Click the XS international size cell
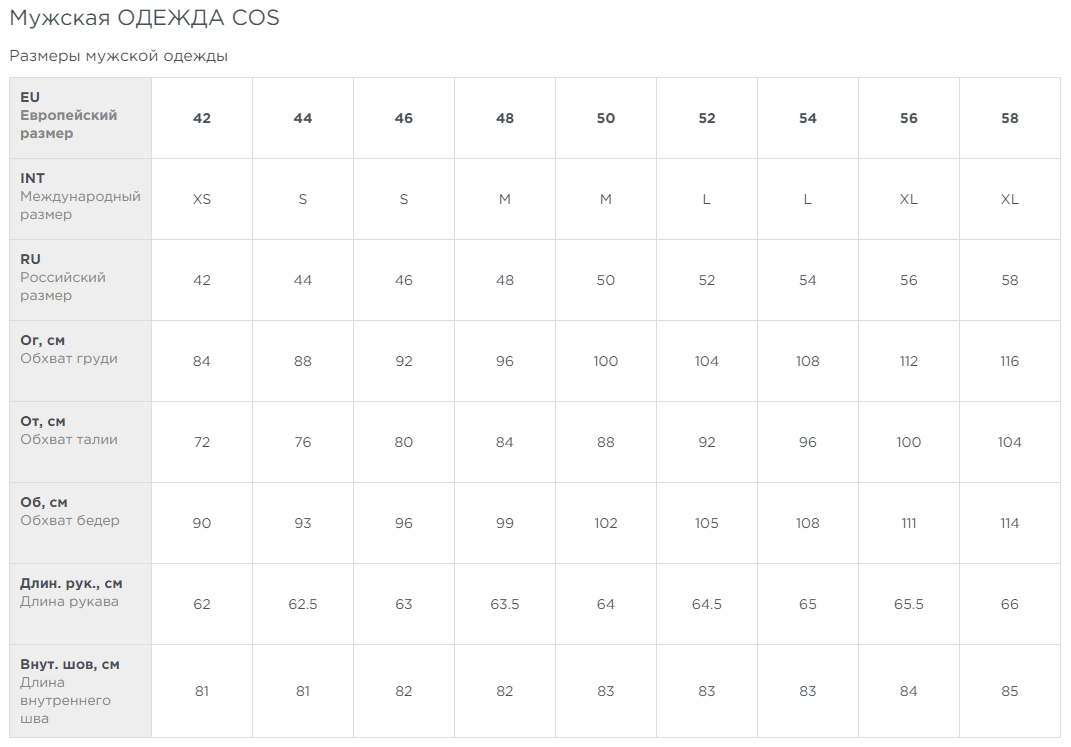The image size is (1071, 747). pyautogui.click(x=202, y=199)
